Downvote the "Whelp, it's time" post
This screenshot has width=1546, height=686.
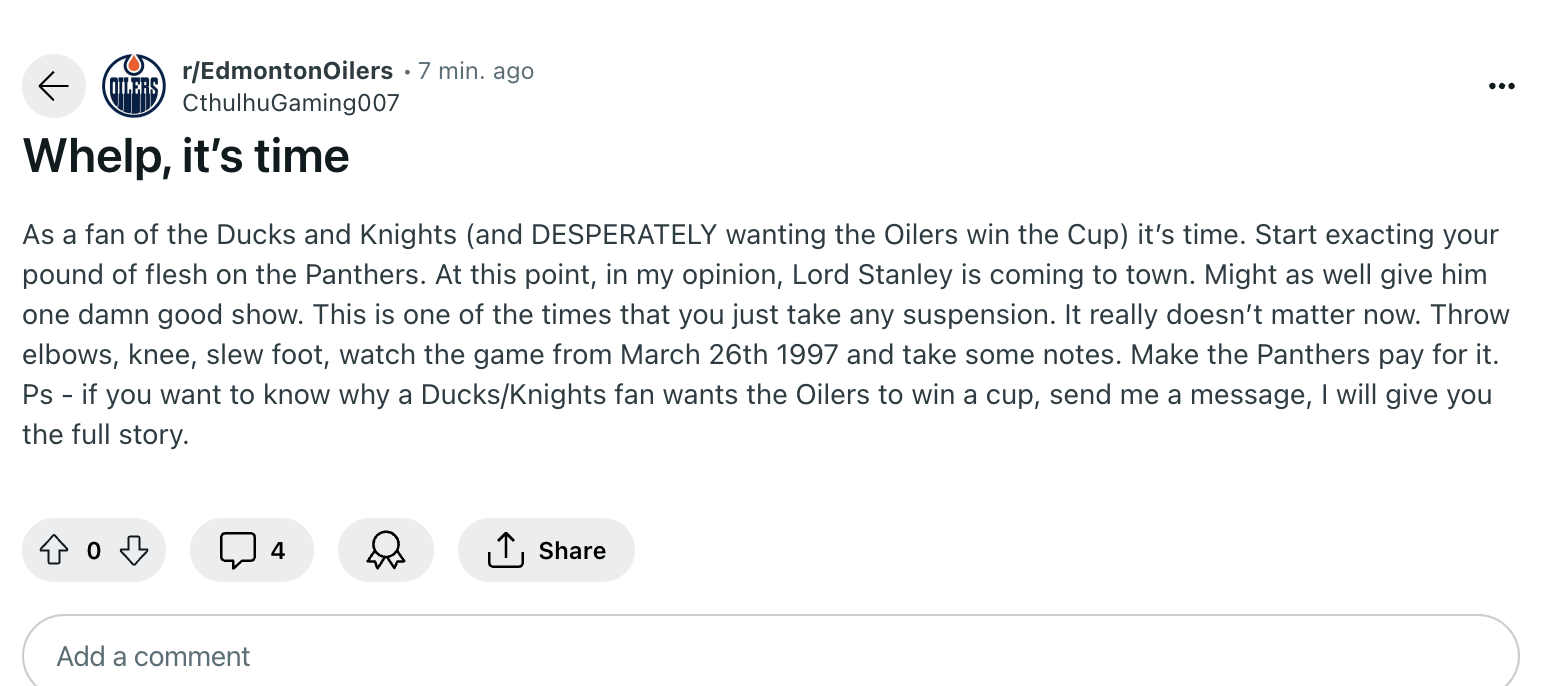tap(134, 550)
